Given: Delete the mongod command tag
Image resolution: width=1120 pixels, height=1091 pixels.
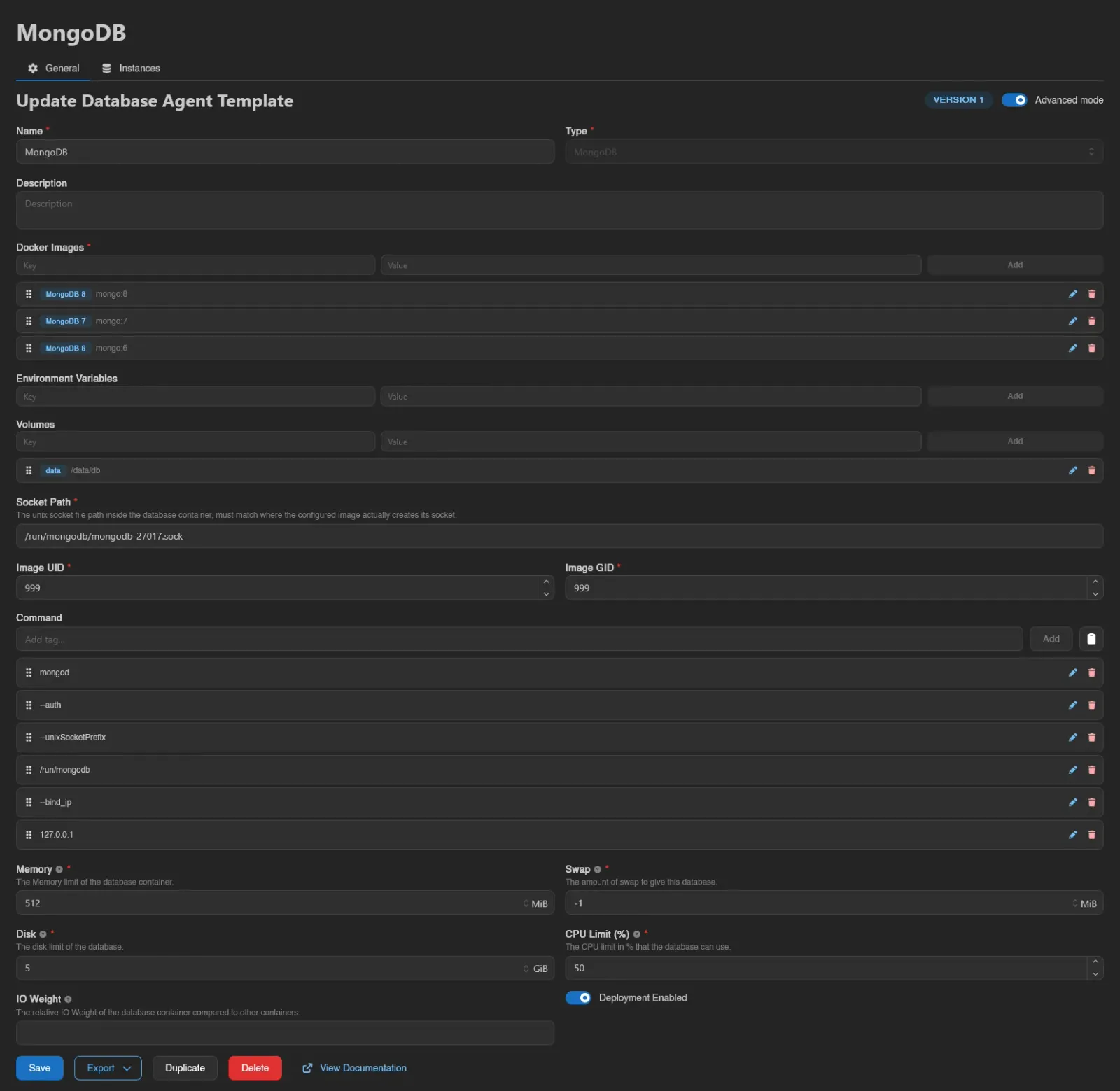Looking at the screenshot, I should [1091, 673].
